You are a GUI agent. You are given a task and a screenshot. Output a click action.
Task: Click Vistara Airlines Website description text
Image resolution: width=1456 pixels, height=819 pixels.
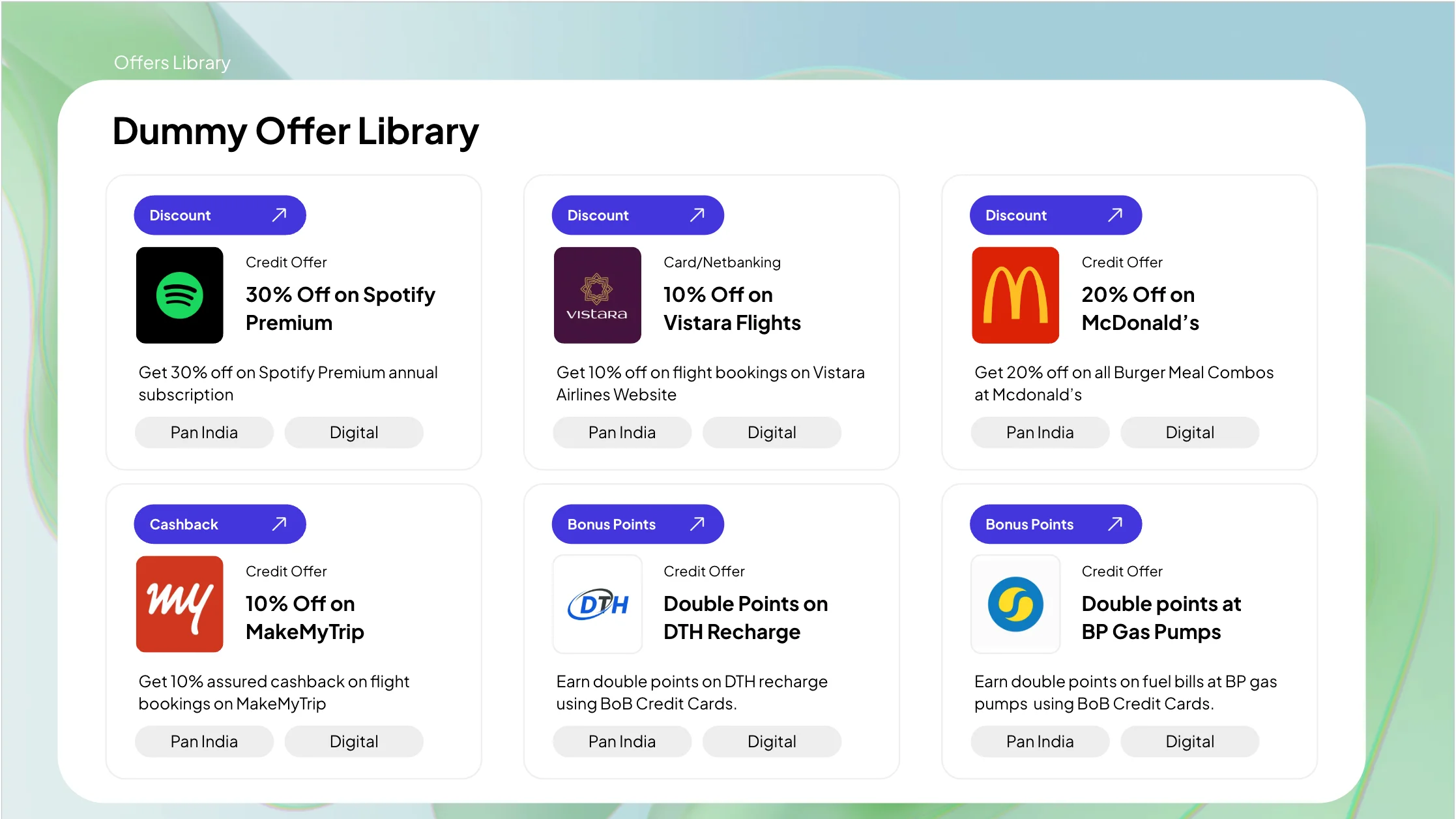point(710,383)
